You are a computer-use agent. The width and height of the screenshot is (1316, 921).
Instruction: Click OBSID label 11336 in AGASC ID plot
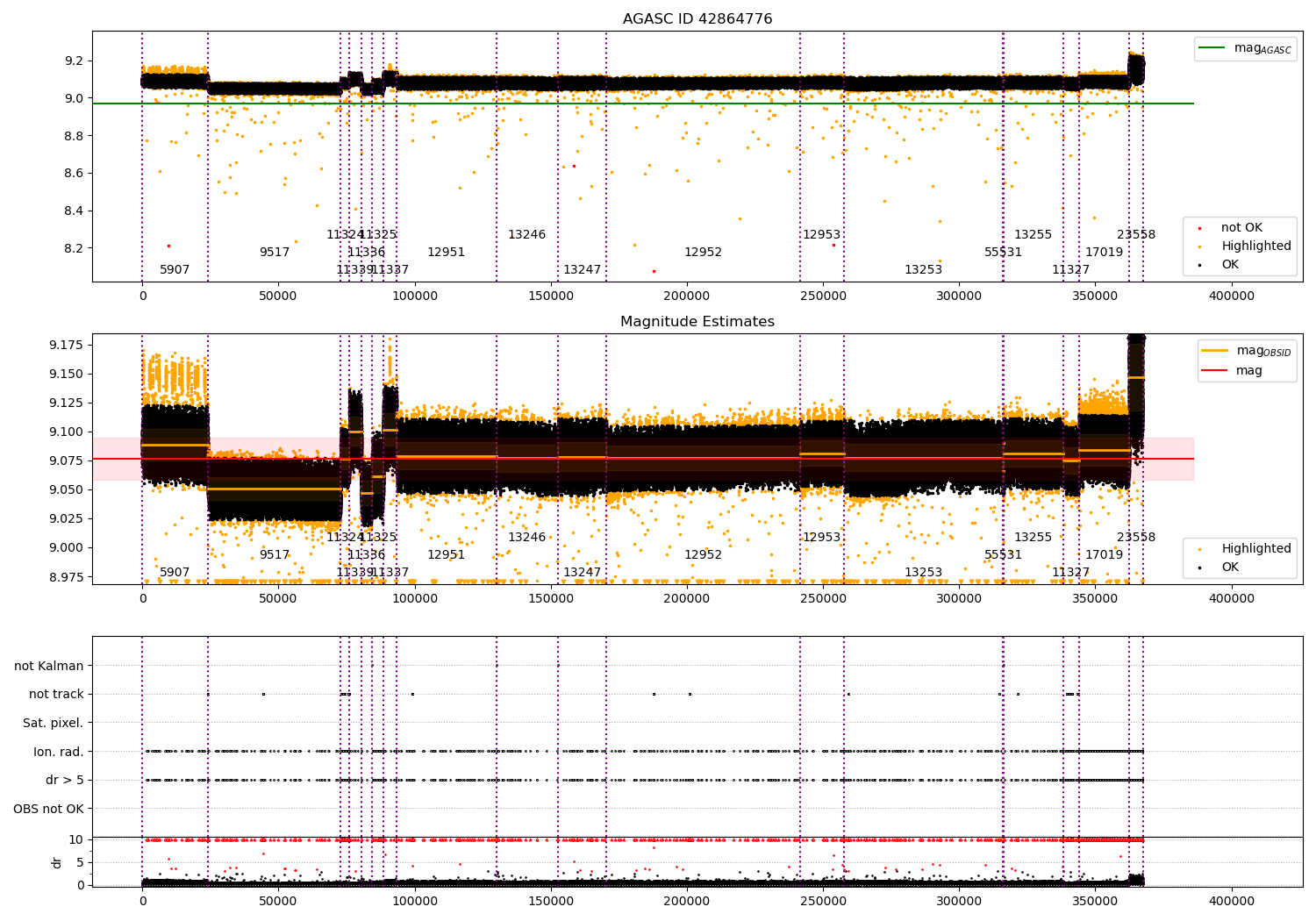[367, 252]
